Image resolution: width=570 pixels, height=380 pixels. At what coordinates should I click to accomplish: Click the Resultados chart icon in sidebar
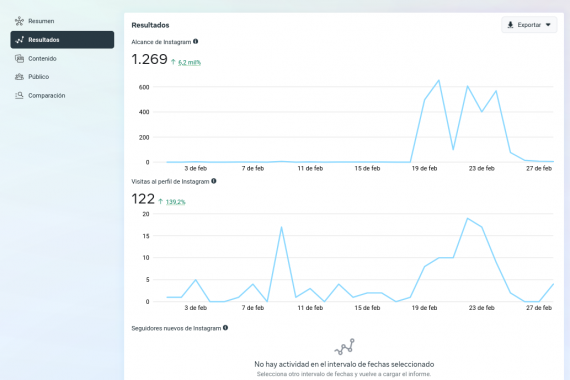pos(20,40)
